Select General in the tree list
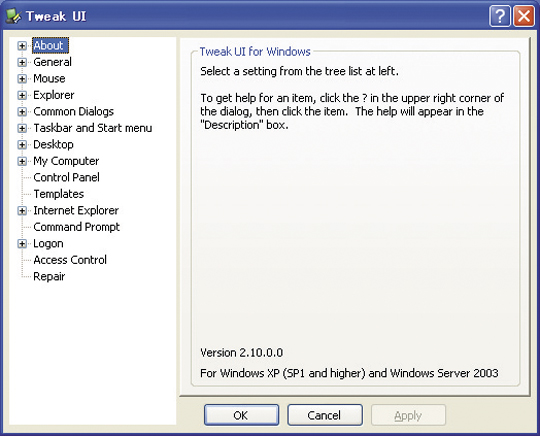This screenshot has width=540, height=436. tap(52, 62)
